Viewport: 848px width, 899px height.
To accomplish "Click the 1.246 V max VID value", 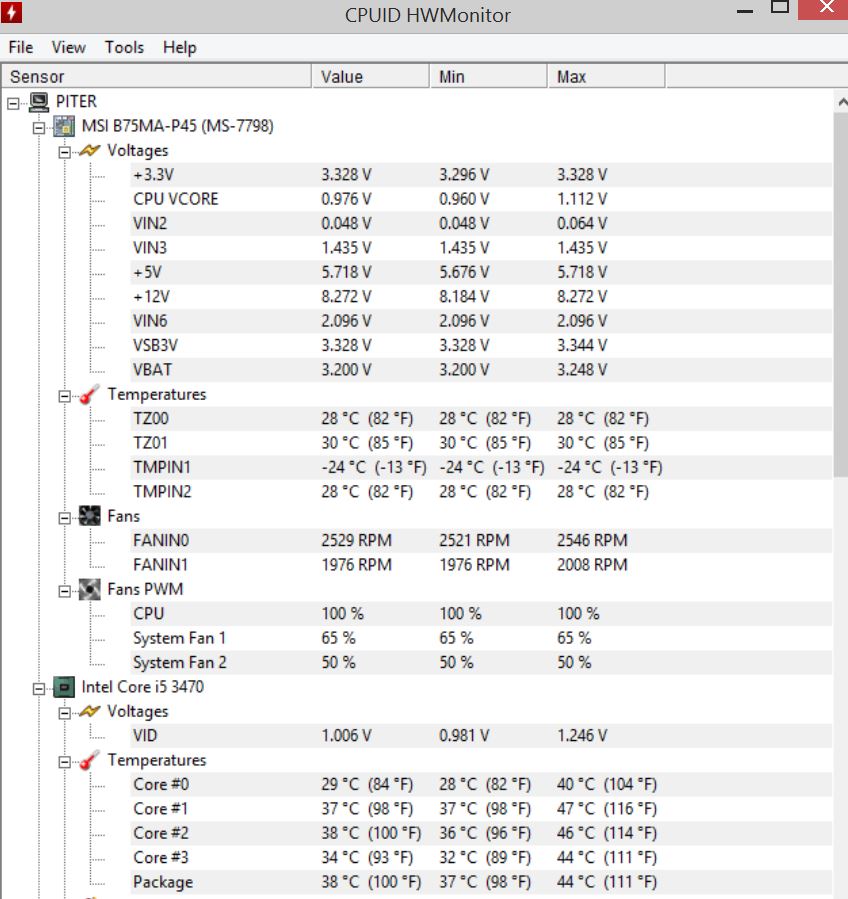I will pyautogui.click(x=581, y=735).
